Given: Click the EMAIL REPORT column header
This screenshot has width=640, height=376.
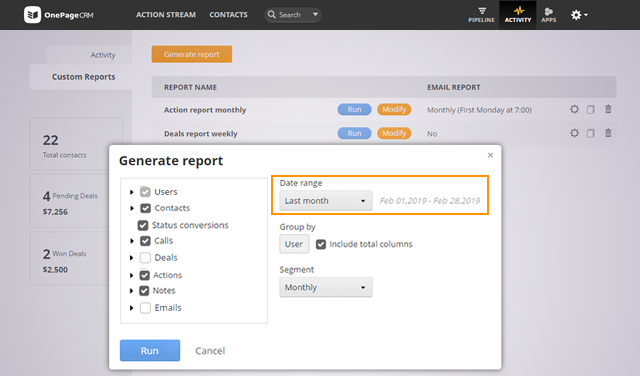Looking at the screenshot, I should tap(453, 87).
